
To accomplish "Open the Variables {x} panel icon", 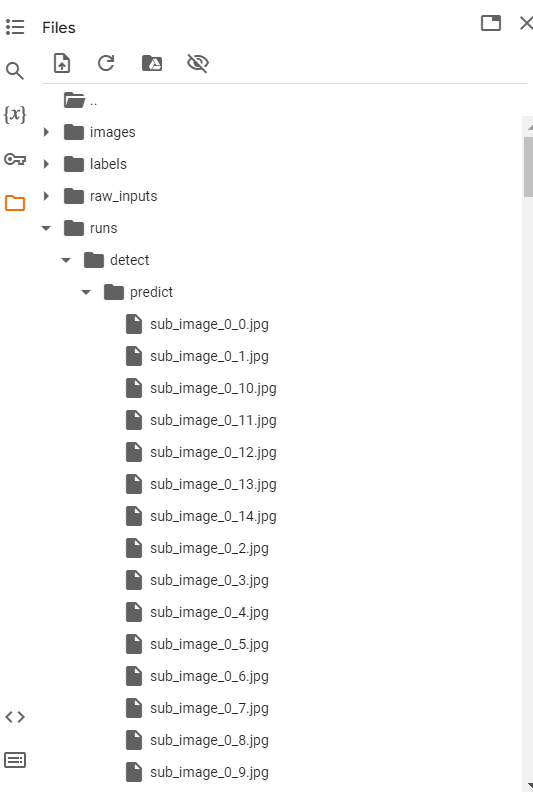I will (15, 115).
